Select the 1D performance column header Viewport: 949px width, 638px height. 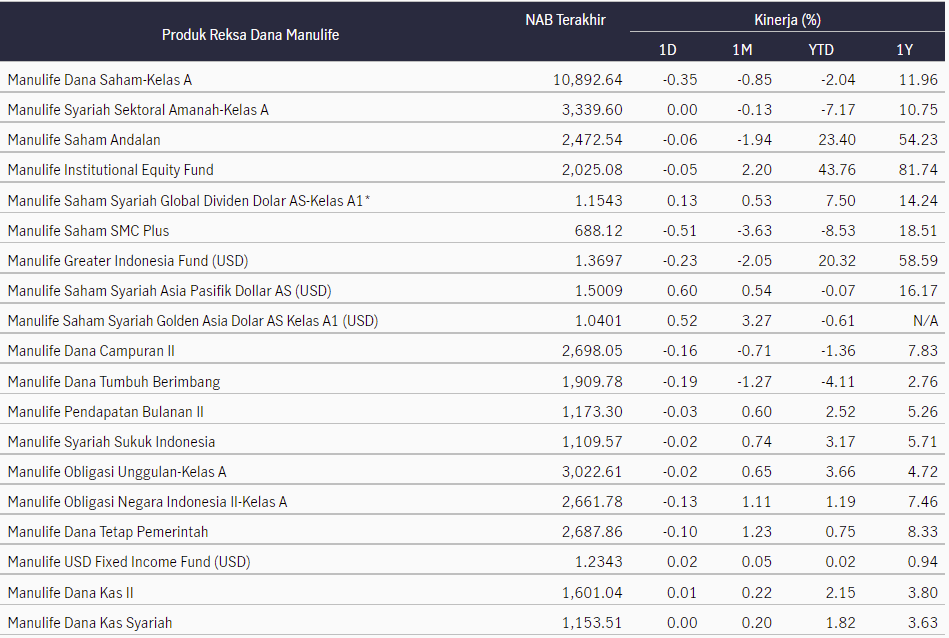(x=668, y=50)
